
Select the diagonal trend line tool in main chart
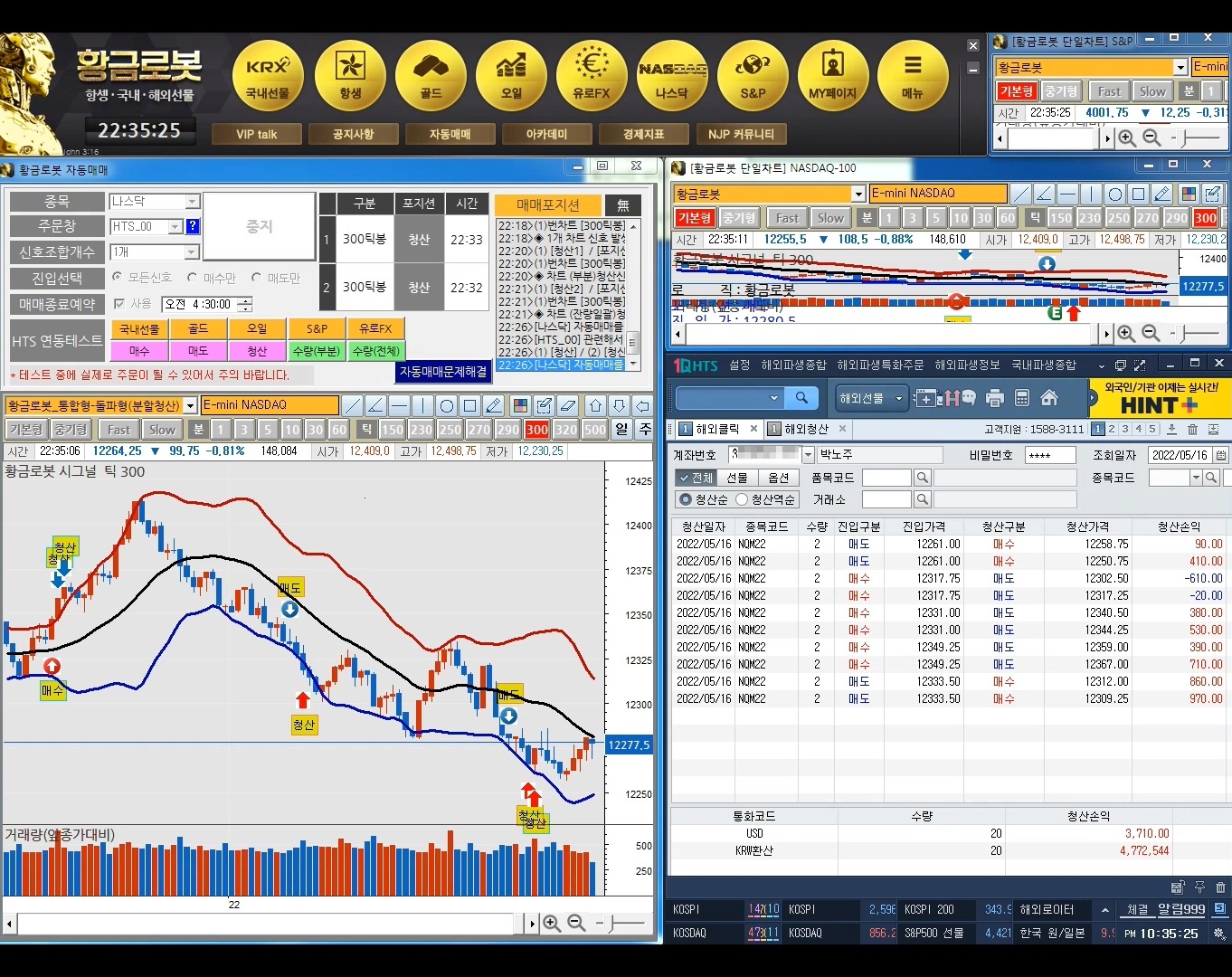click(353, 405)
